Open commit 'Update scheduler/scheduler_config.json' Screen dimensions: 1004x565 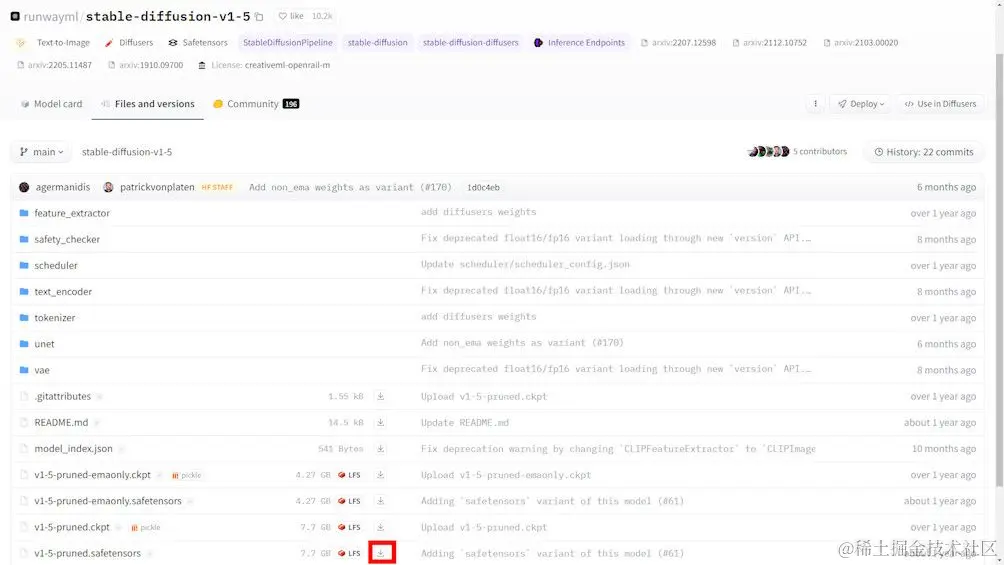coord(525,265)
